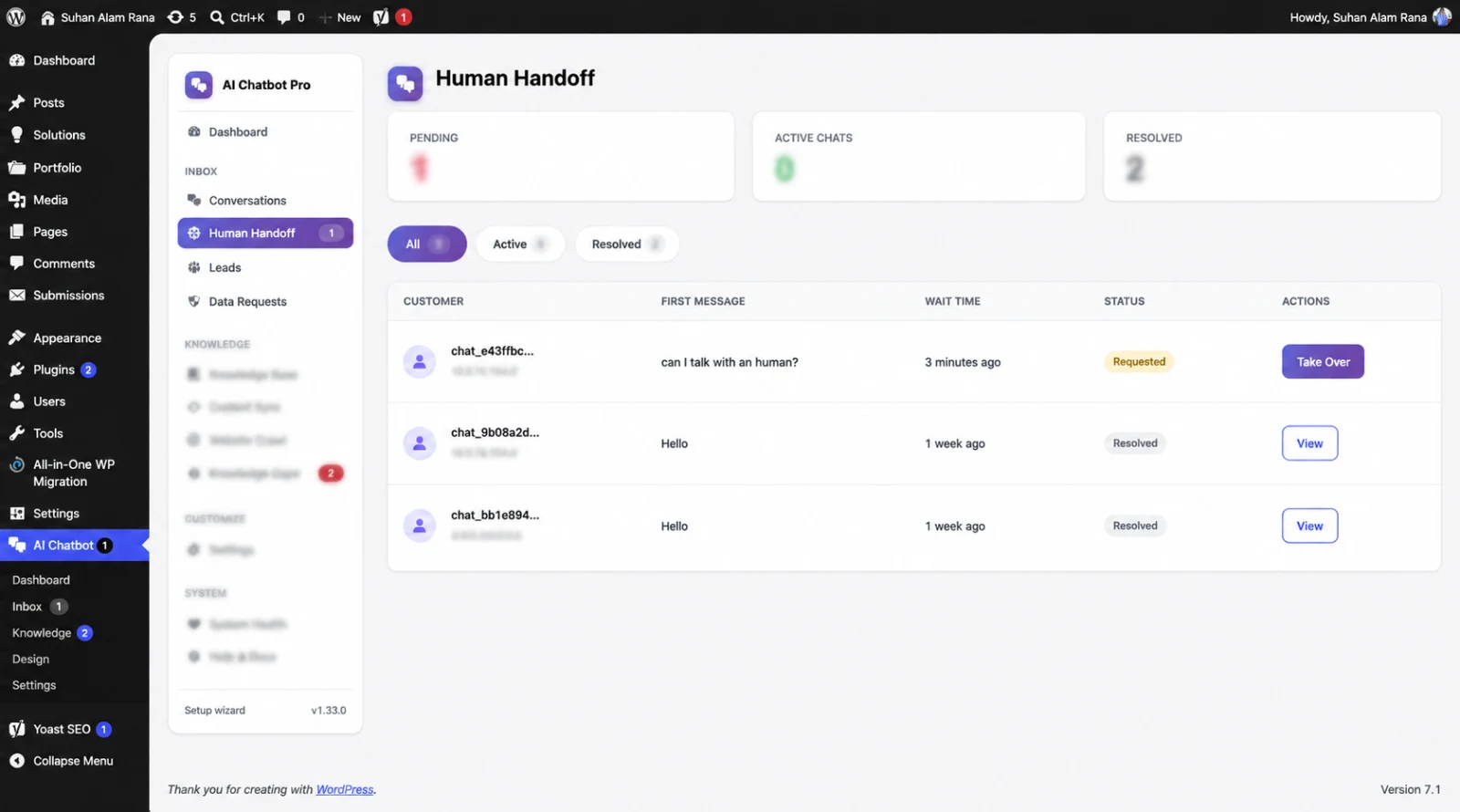Open the site home icon Suhan Alam Rana
The width and height of the screenshot is (1460, 812).
(48, 17)
